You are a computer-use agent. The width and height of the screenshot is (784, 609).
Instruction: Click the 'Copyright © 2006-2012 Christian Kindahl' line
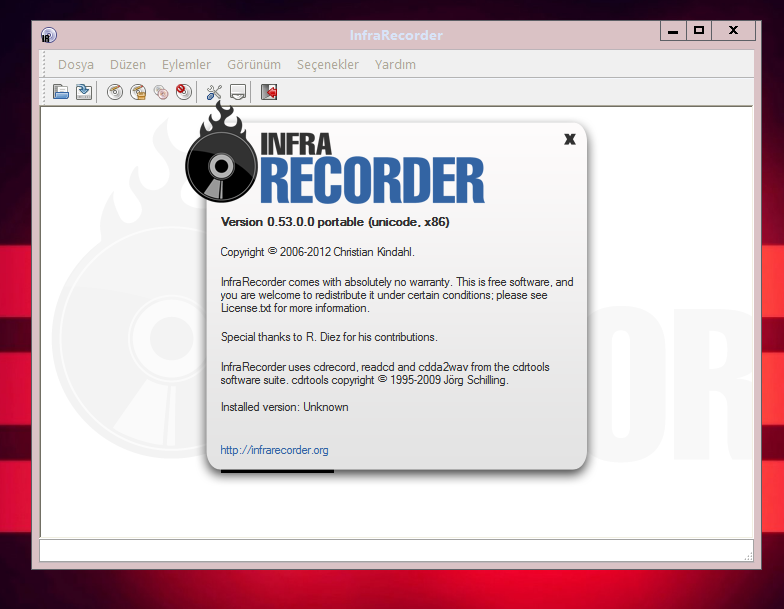pos(318,252)
